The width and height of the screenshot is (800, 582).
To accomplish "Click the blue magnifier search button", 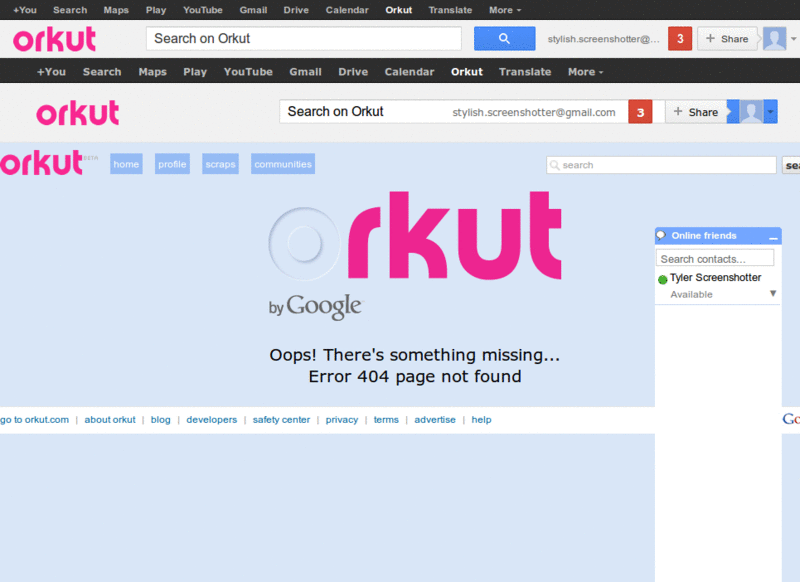I will coord(504,38).
